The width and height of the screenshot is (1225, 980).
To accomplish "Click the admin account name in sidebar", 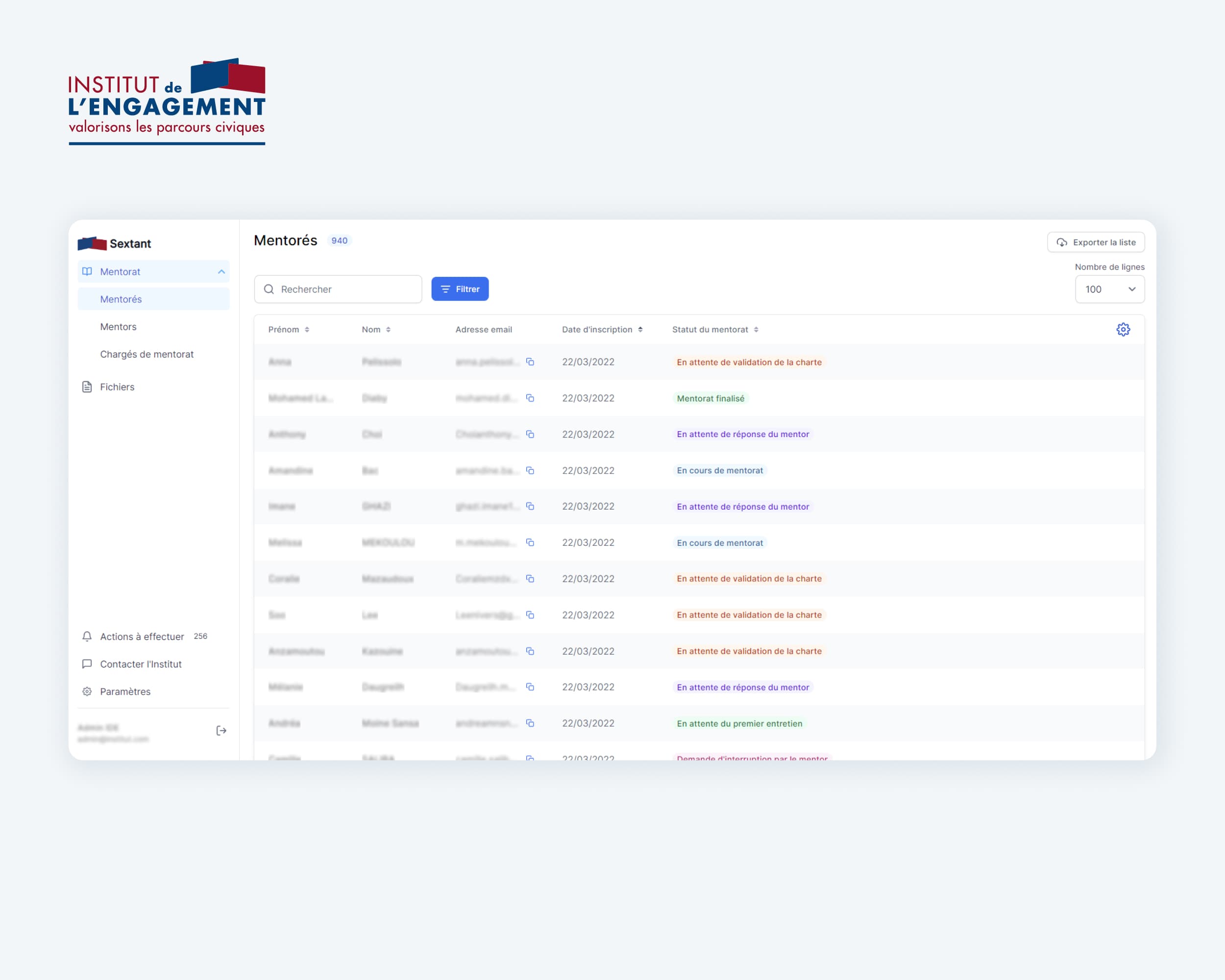I will [x=98, y=727].
